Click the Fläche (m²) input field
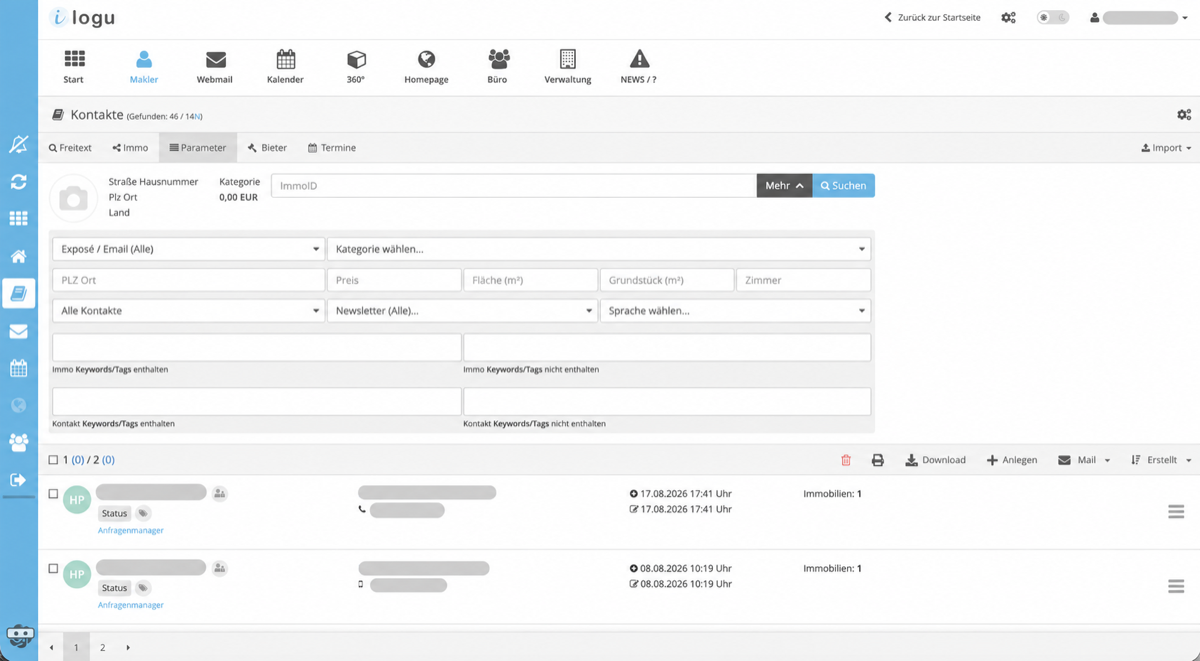Image resolution: width=1200 pixels, height=661 pixels. [x=530, y=280]
